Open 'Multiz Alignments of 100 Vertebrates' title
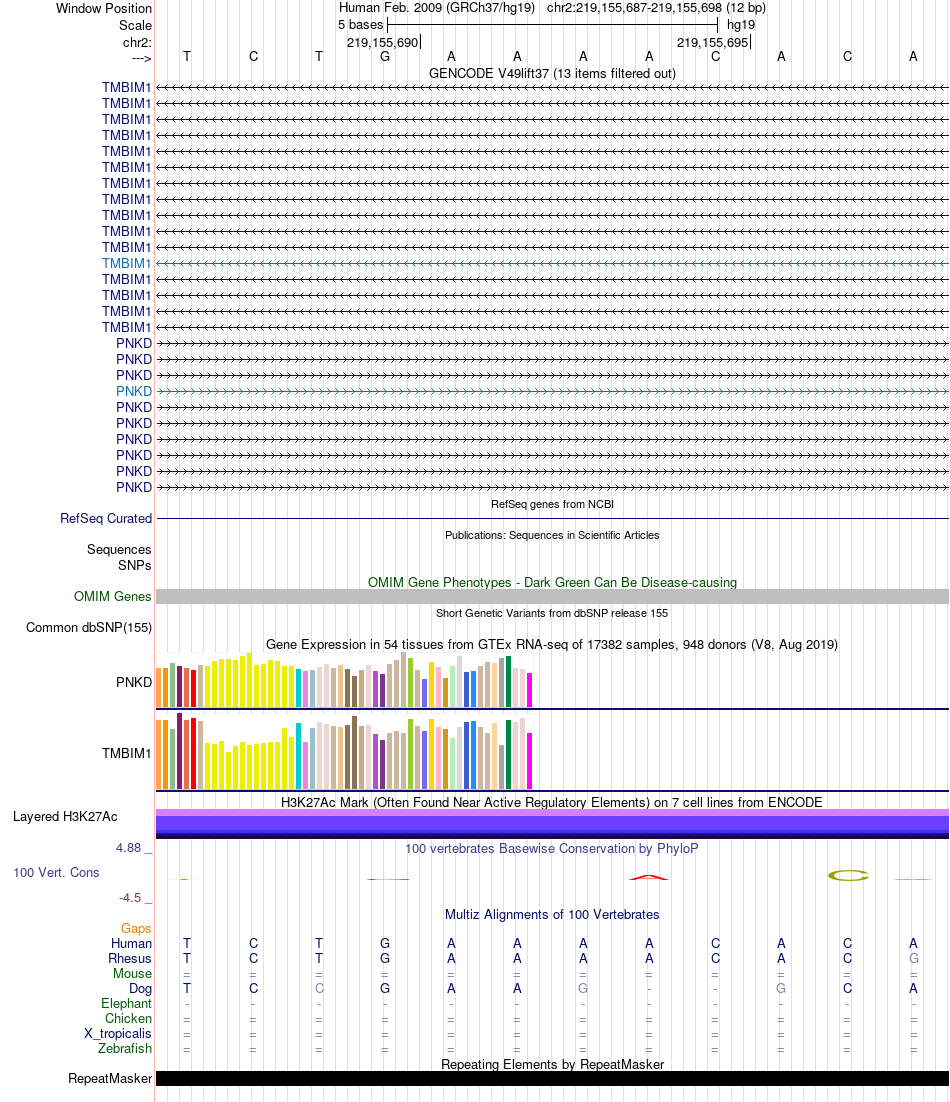 (x=552, y=915)
